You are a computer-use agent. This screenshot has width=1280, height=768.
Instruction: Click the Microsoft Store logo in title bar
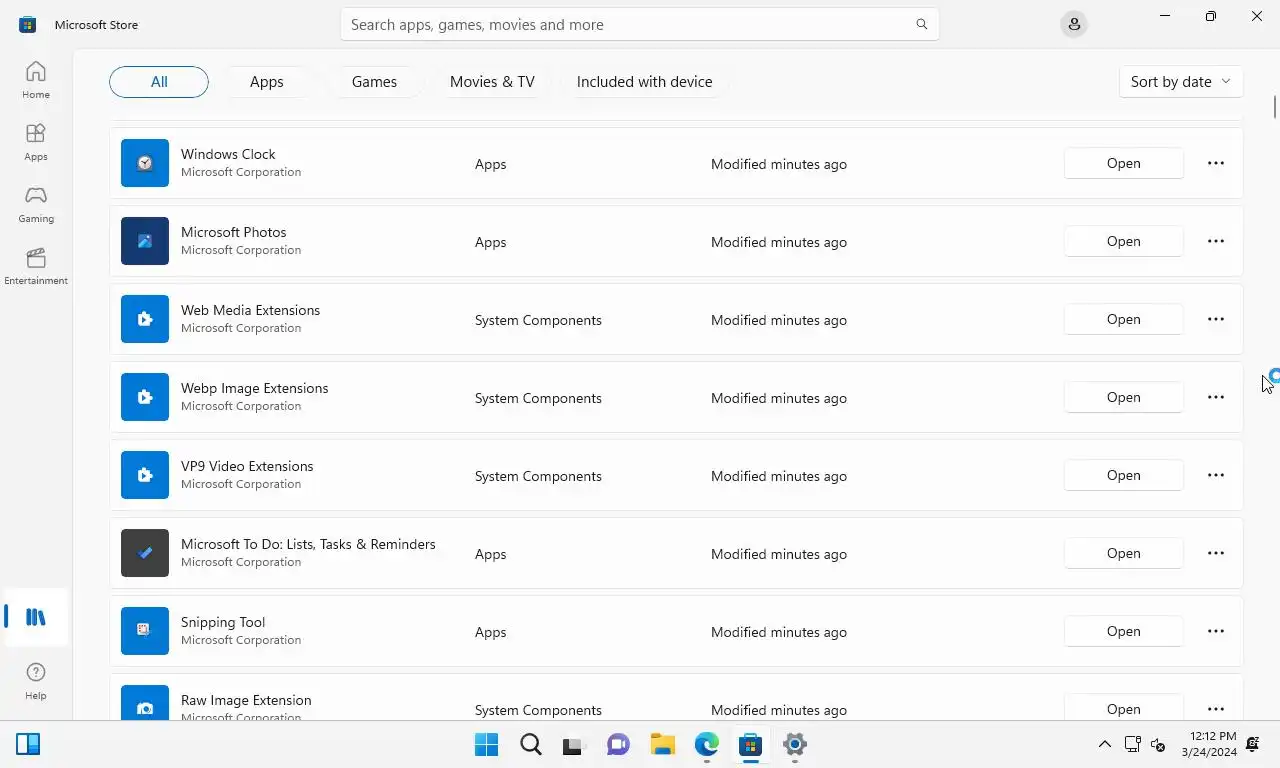point(28,24)
